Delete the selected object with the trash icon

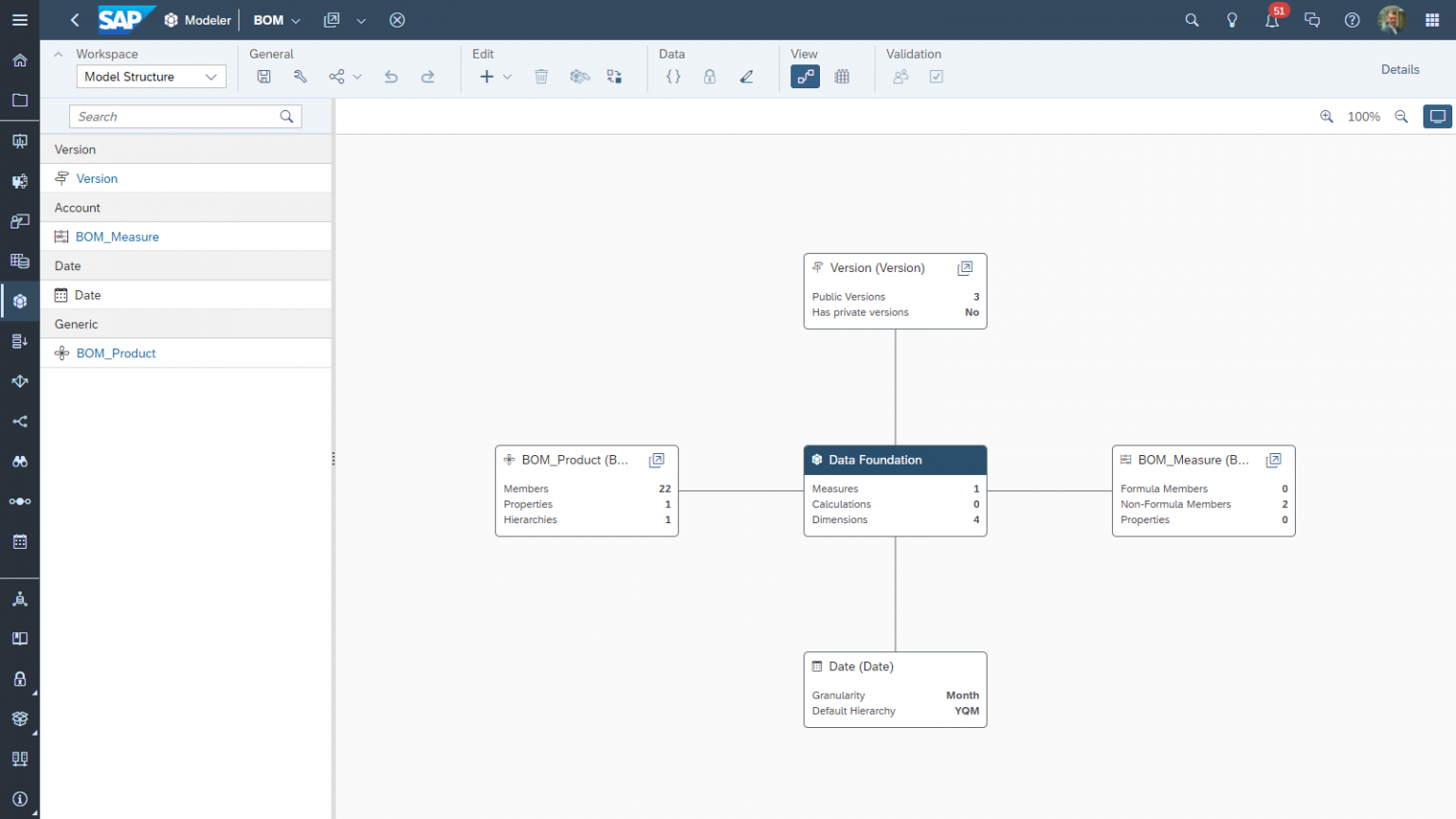point(540,76)
